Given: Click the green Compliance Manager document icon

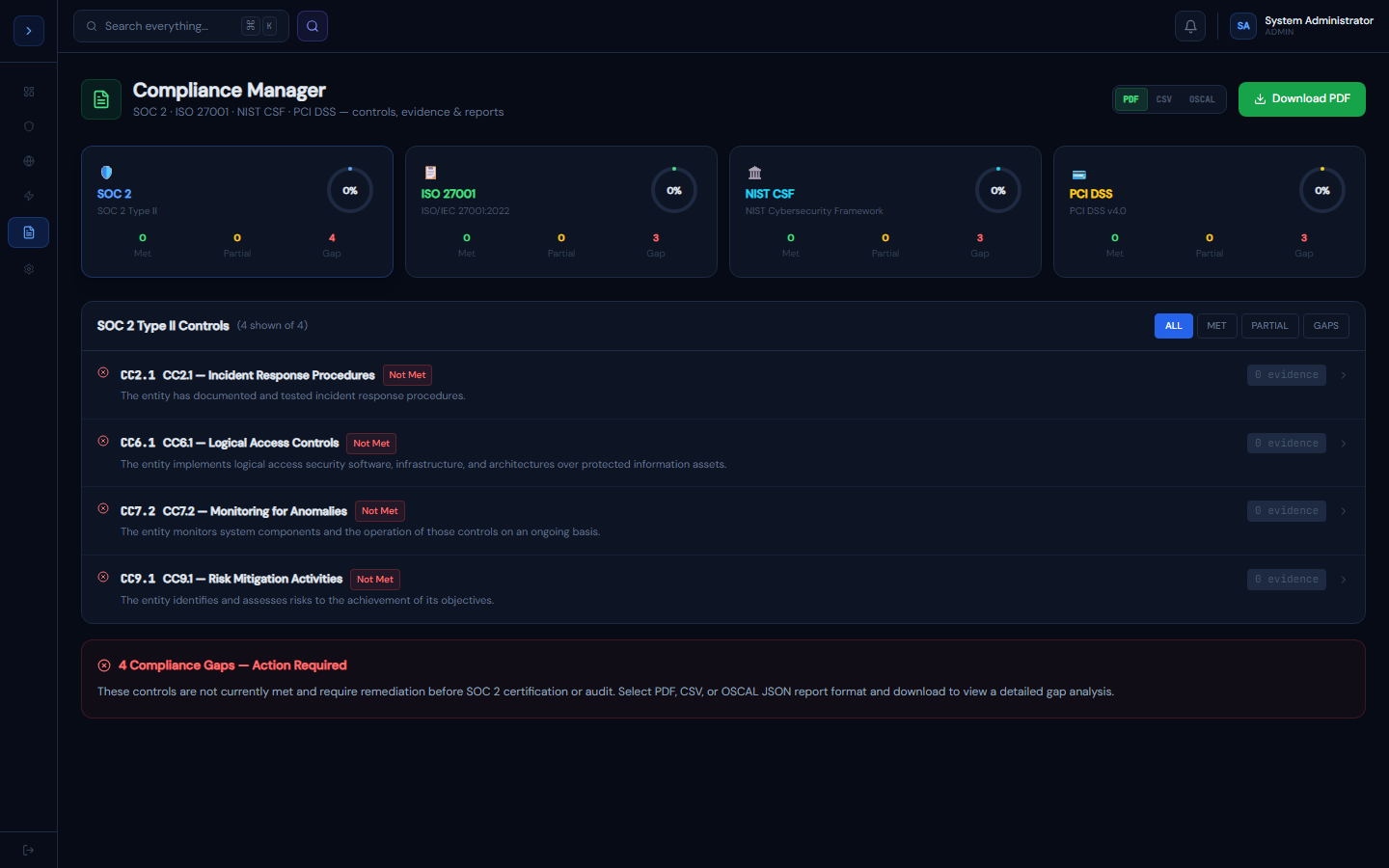Looking at the screenshot, I should [x=101, y=99].
